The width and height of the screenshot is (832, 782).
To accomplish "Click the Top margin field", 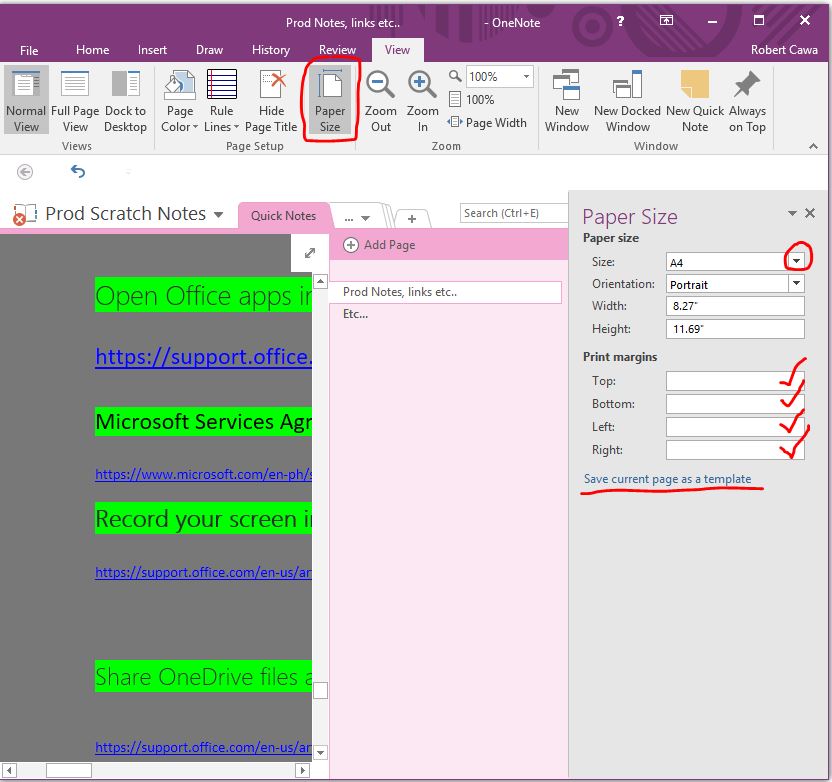I will click(735, 381).
